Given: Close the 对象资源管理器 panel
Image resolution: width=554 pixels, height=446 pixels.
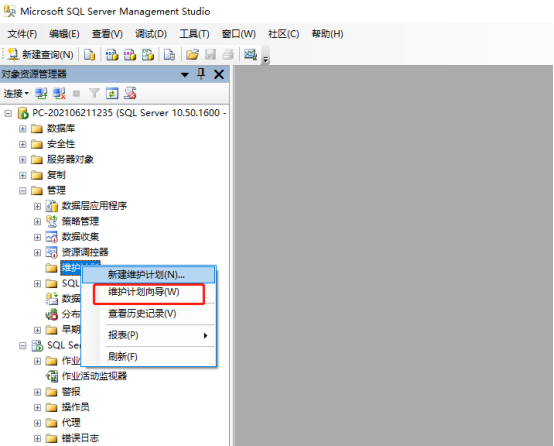Looking at the screenshot, I should (x=219, y=74).
